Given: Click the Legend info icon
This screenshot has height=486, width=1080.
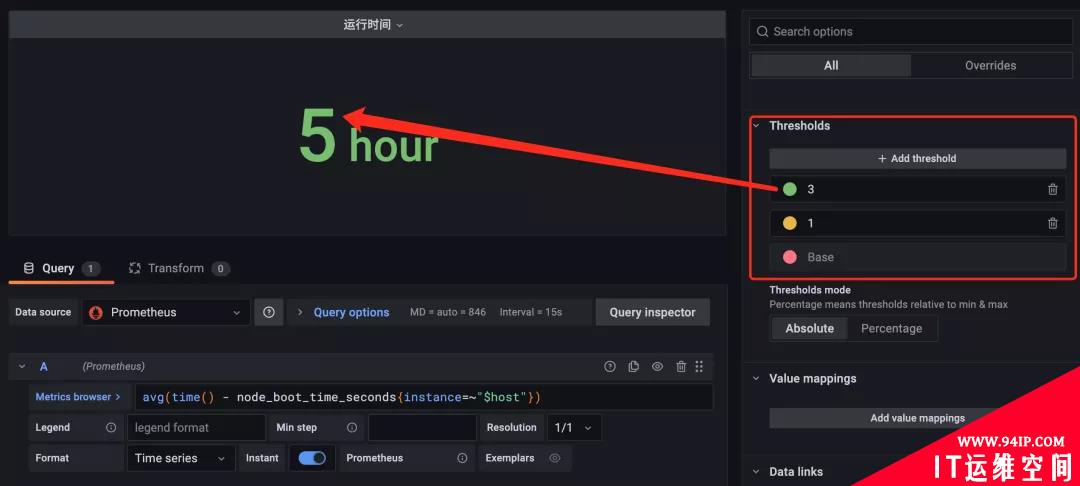Looking at the screenshot, I should tap(111, 427).
